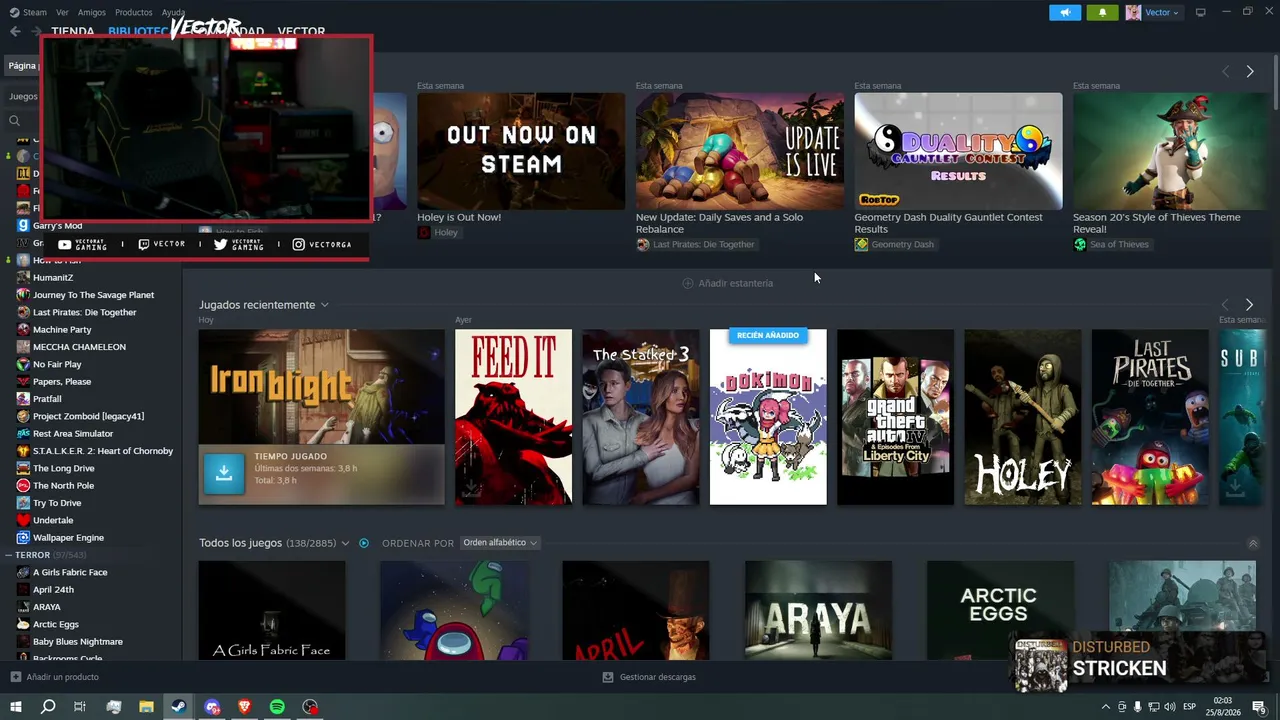Open the Jugados recientemente shelf dropdown
Viewport: 1280px width, 720px height.
pyautogui.click(x=324, y=305)
